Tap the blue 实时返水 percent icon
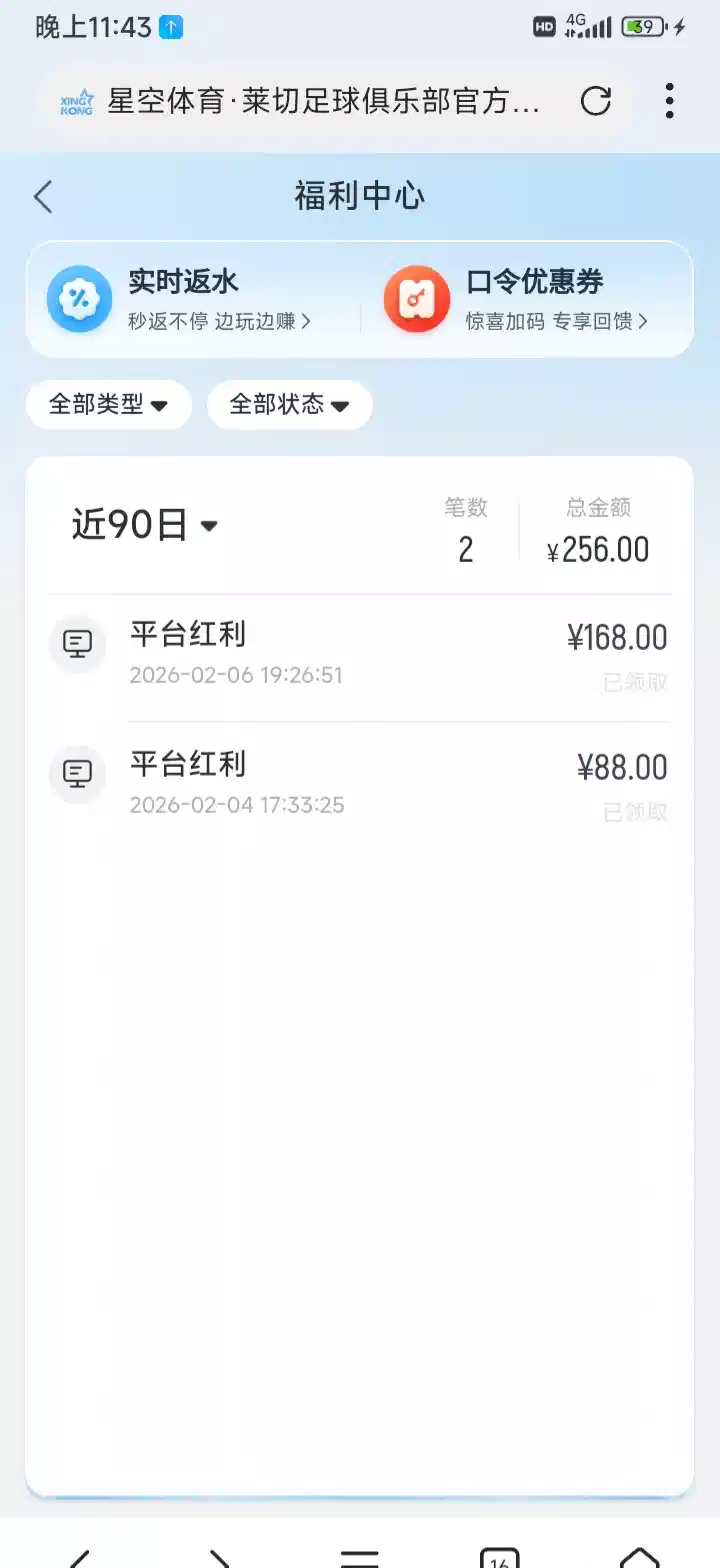720x1568 pixels. [x=79, y=298]
